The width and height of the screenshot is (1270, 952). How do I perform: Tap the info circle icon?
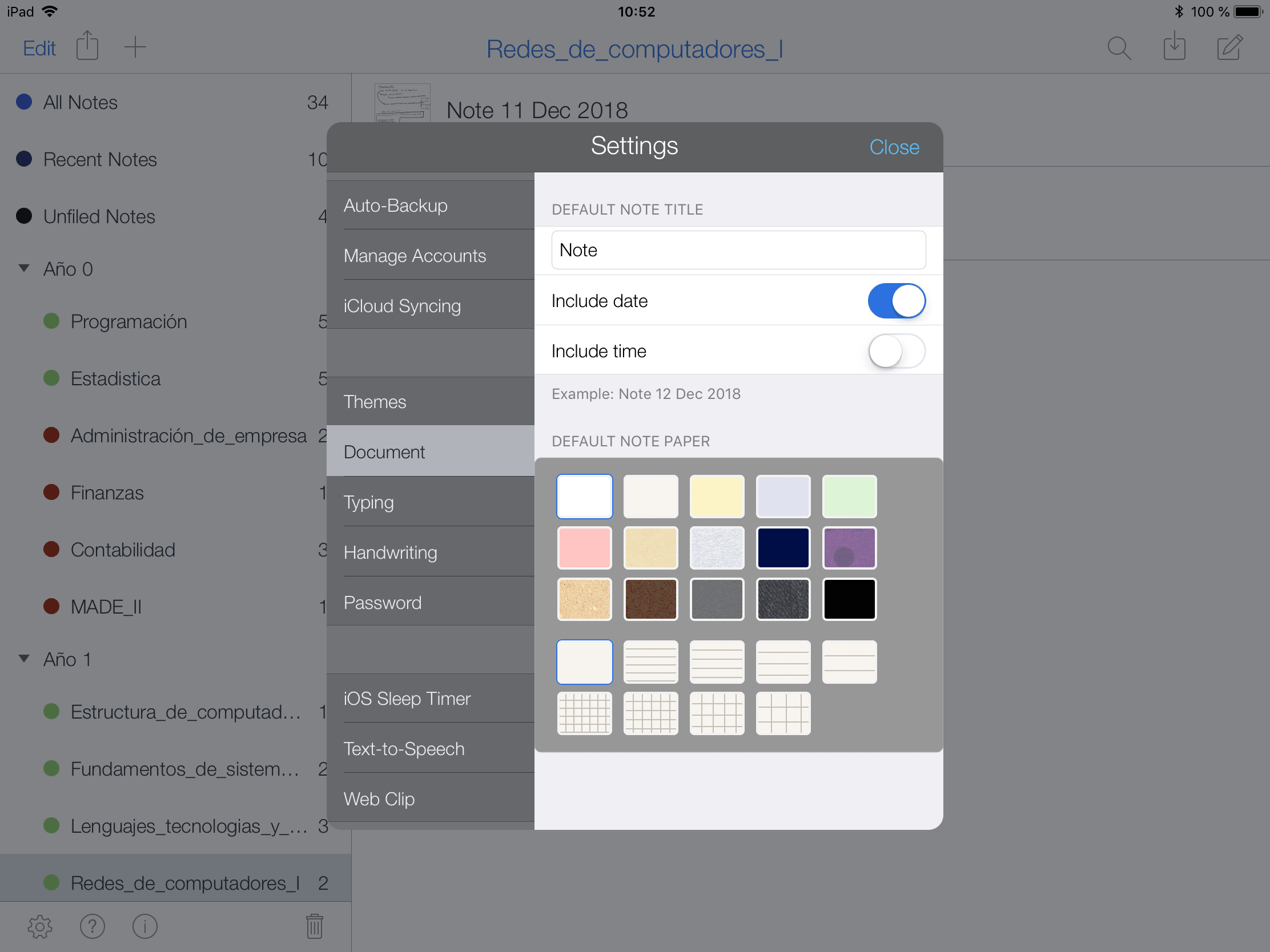144,926
